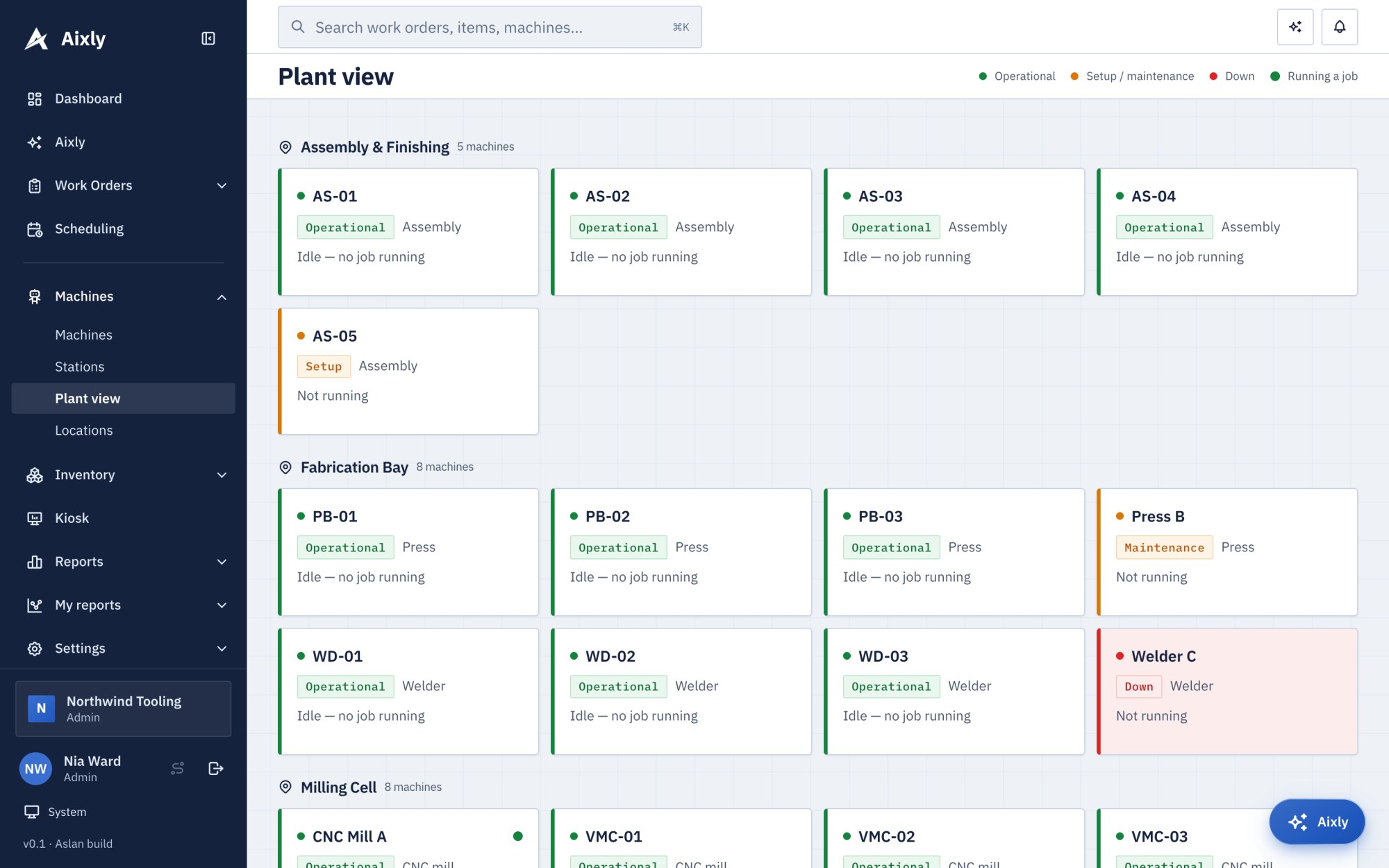
Task: Open the Northwind Tooling organization switcher
Action: (x=124, y=708)
